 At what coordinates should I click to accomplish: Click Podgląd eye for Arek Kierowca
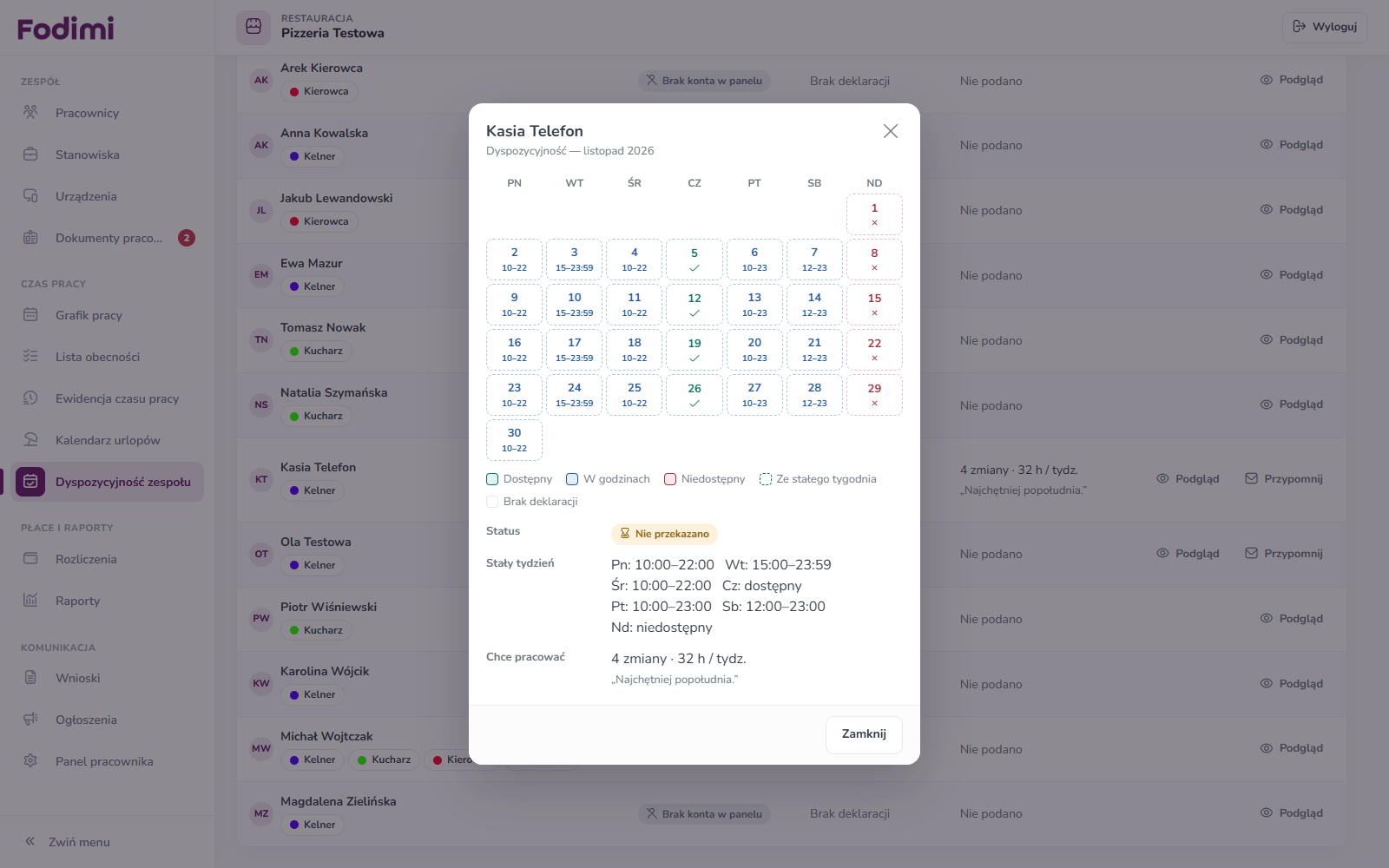click(x=1292, y=80)
